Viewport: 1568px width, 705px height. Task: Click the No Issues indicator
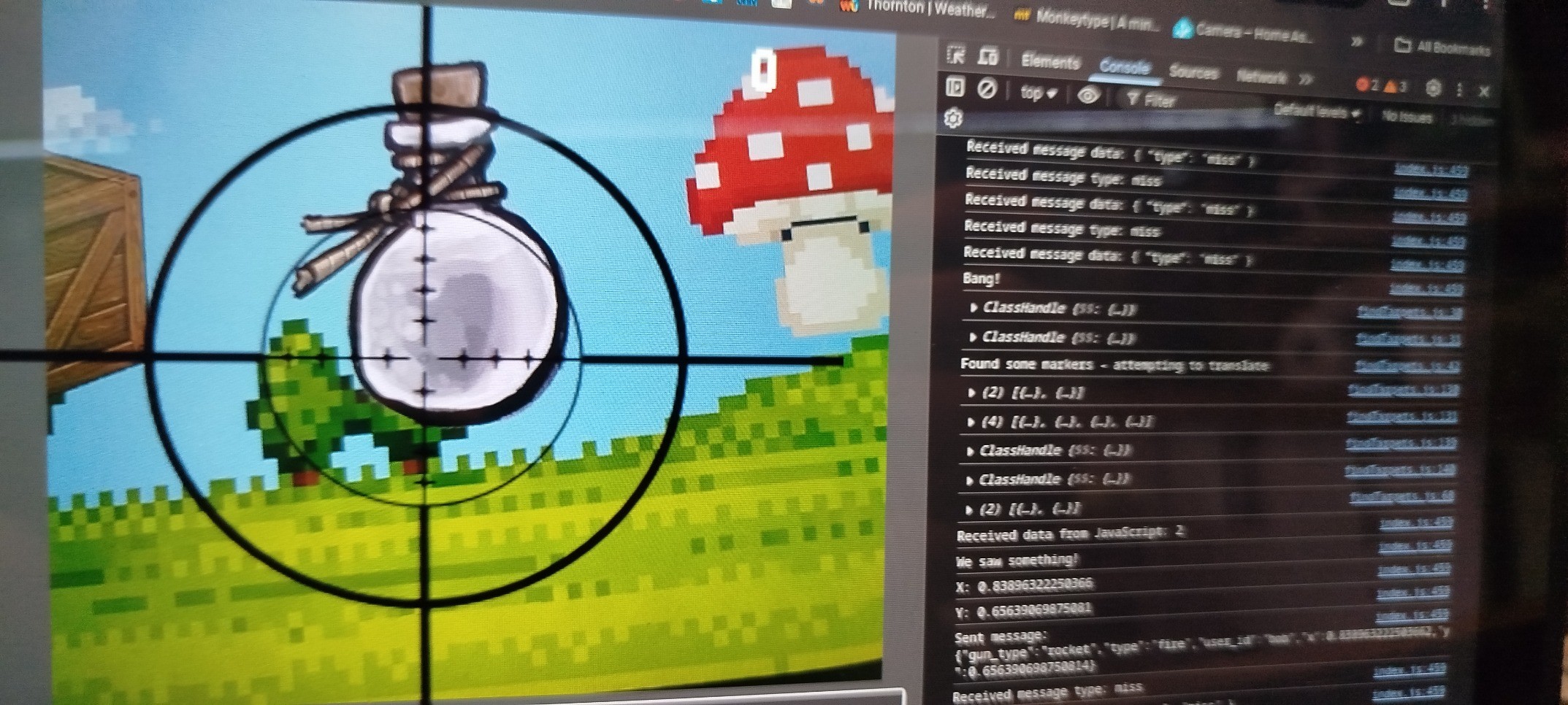point(1407,116)
